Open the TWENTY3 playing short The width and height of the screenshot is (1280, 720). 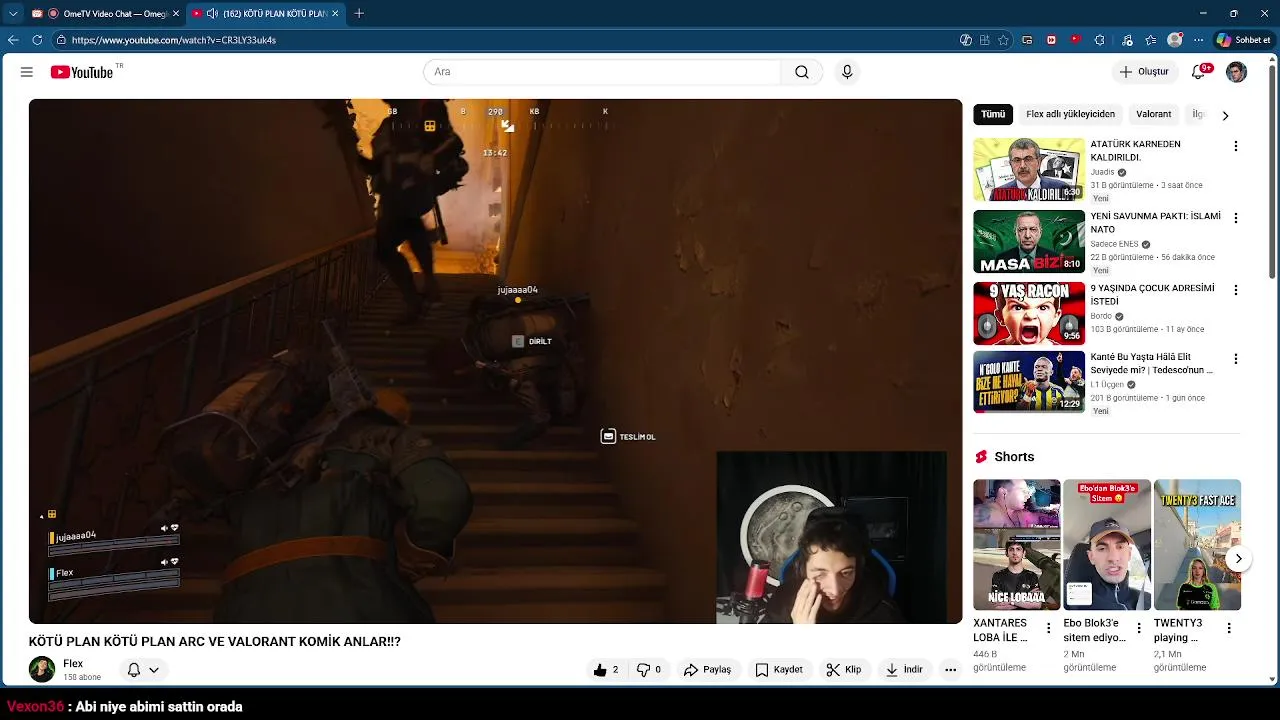click(x=1197, y=545)
